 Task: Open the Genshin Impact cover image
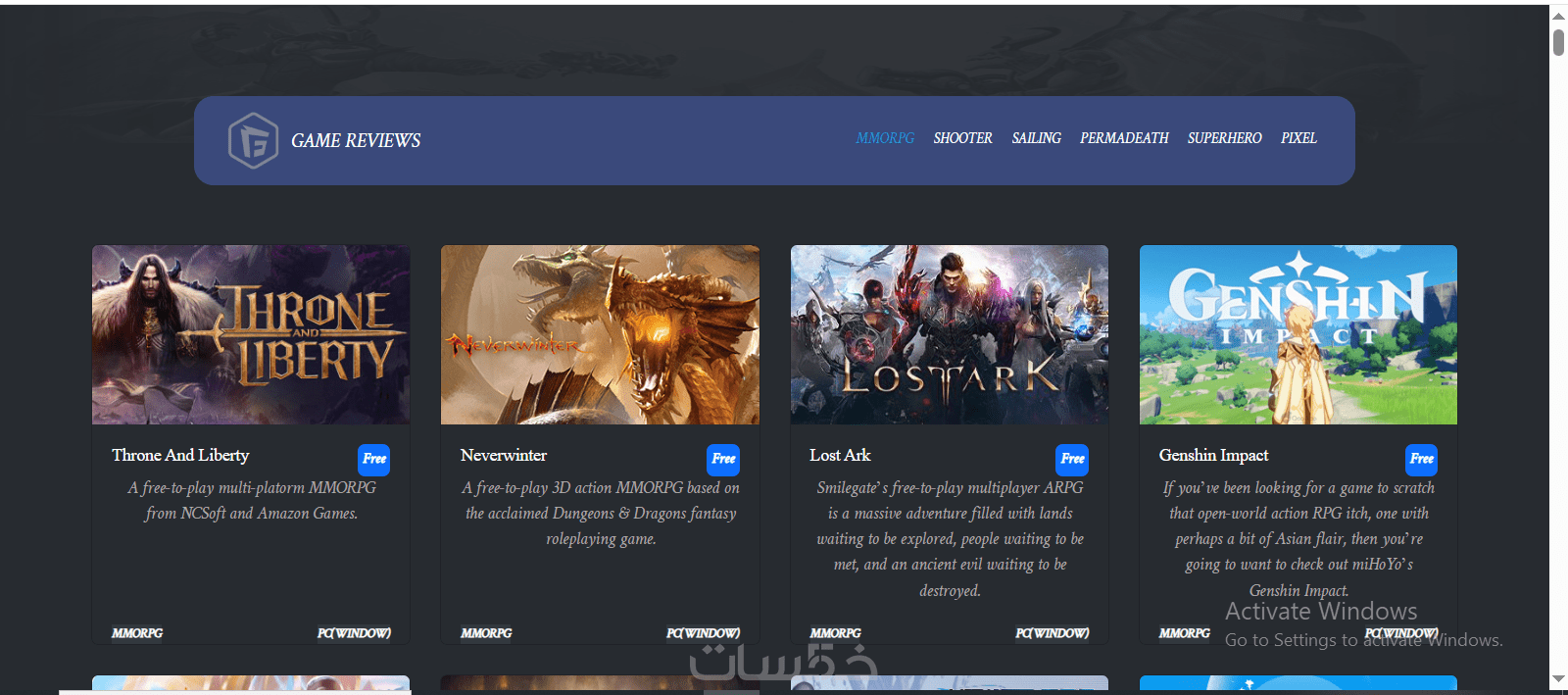(1298, 334)
